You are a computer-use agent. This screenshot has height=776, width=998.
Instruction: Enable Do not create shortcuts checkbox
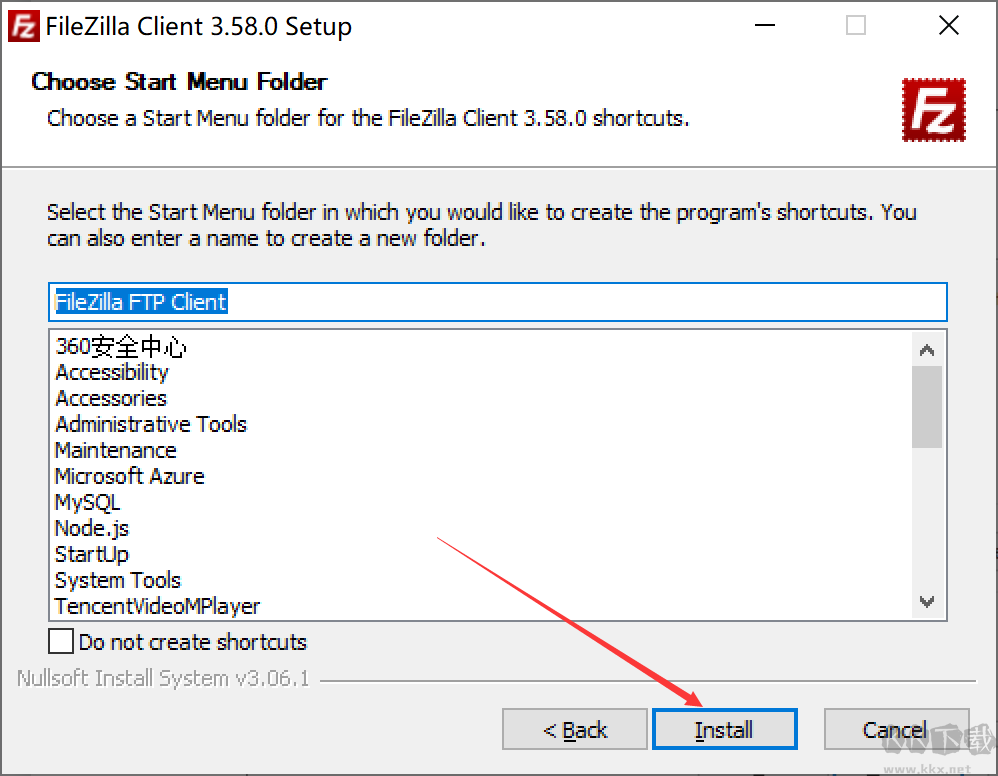61,641
